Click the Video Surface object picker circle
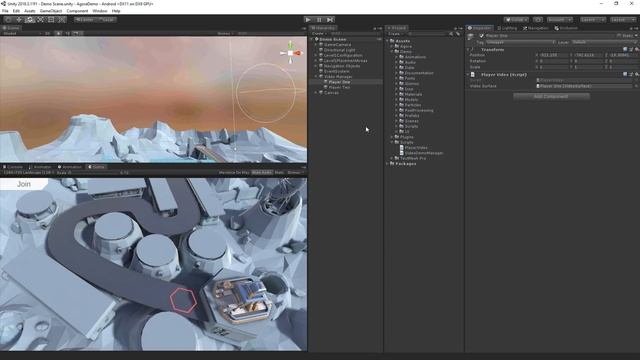Viewport: 640px width, 360px height. (636, 86)
